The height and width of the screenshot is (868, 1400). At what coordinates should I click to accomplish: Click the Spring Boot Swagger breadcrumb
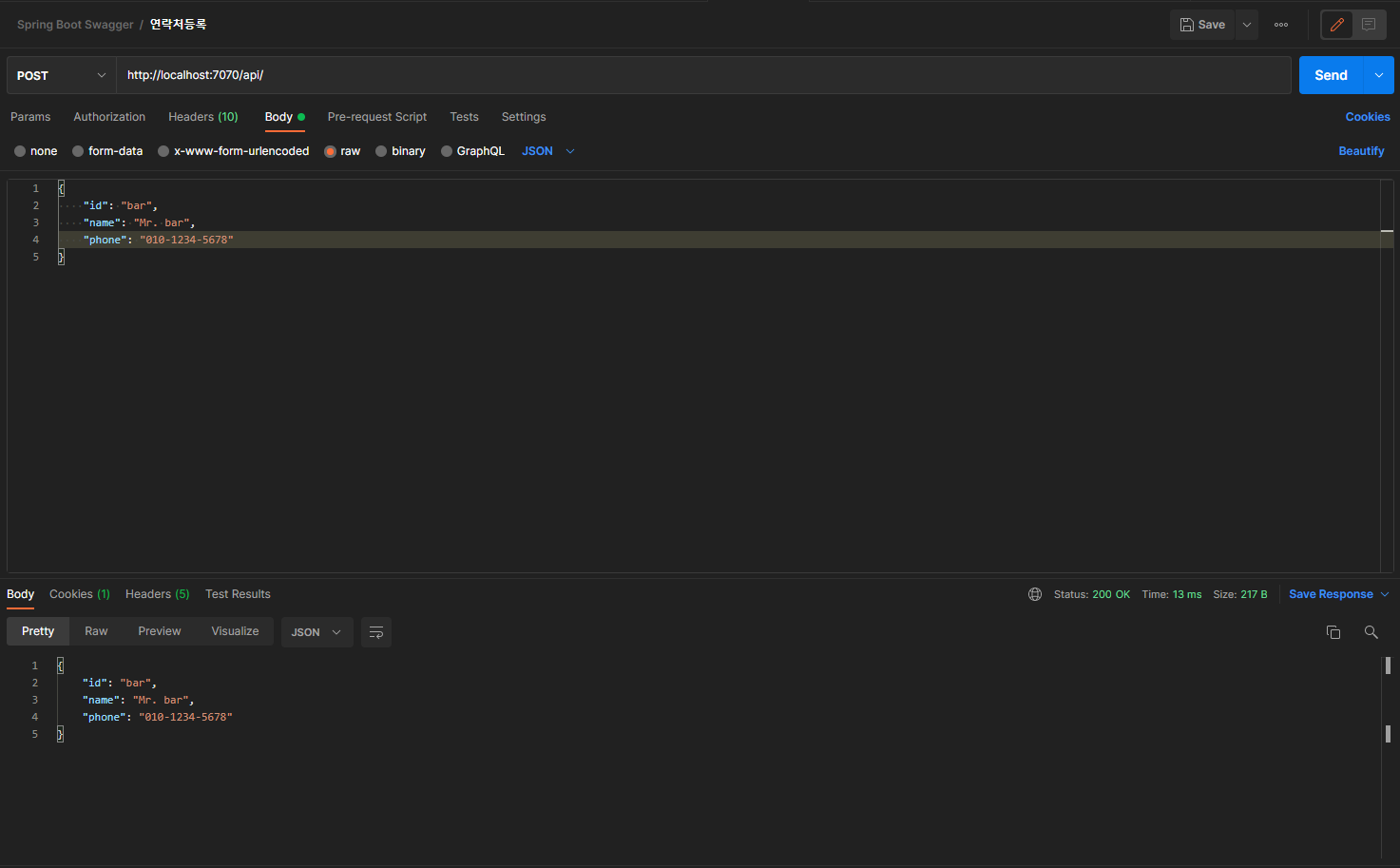click(x=75, y=25)
